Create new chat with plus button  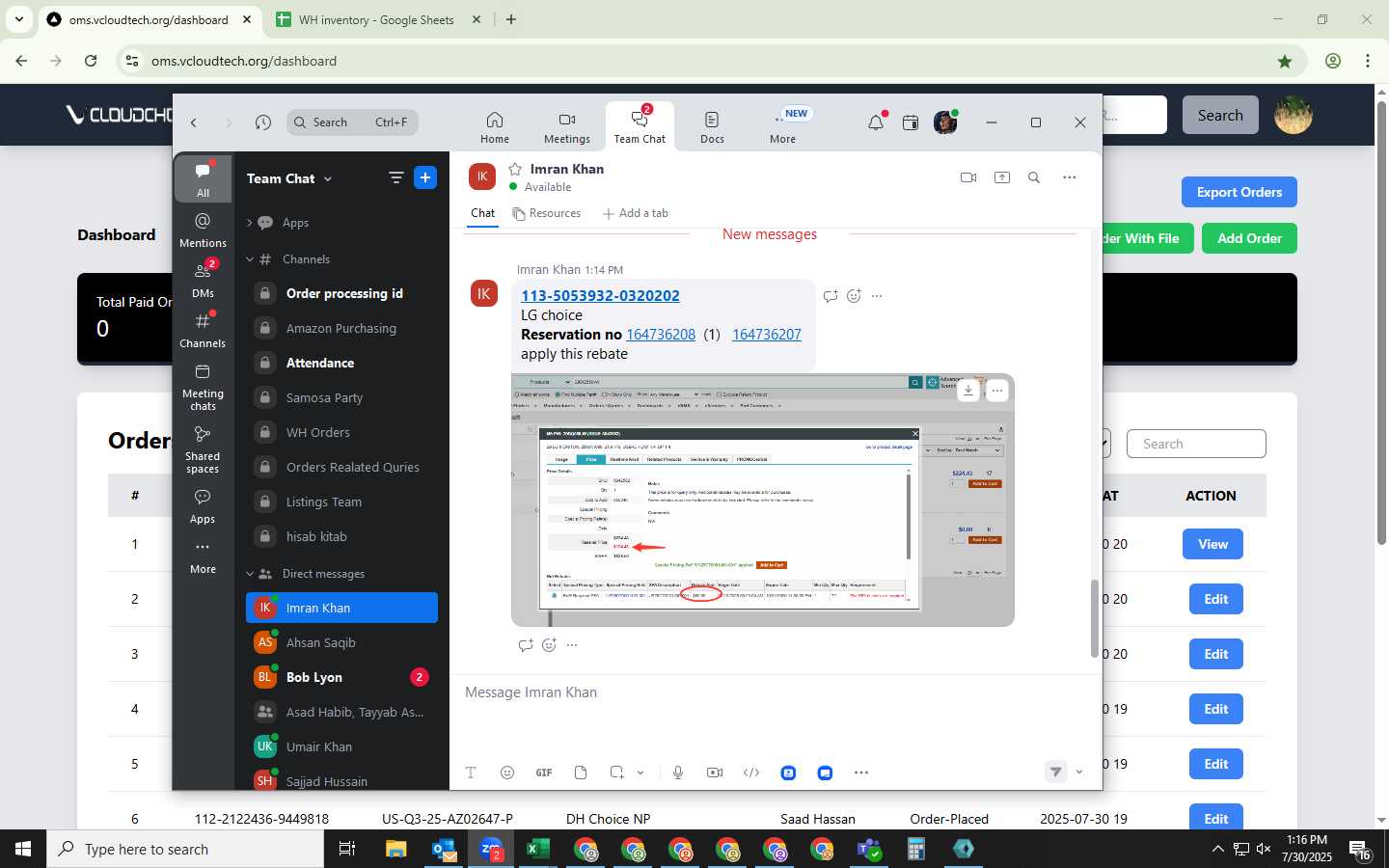(425, 177)
